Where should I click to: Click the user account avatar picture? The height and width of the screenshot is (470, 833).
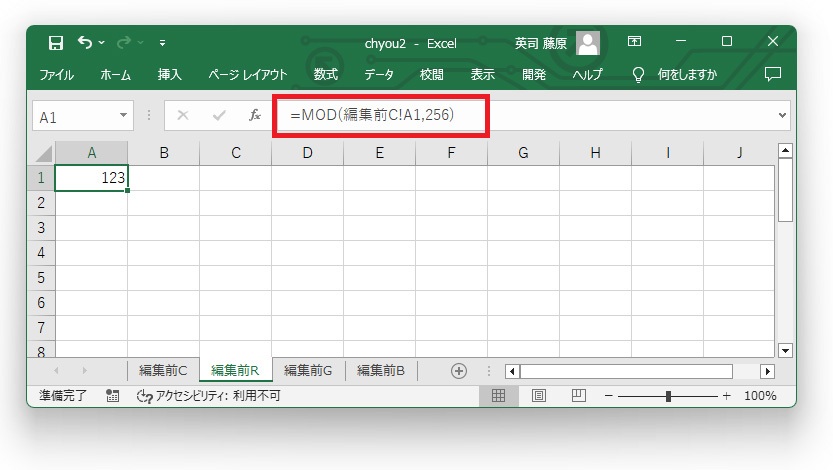pos(588,43)
